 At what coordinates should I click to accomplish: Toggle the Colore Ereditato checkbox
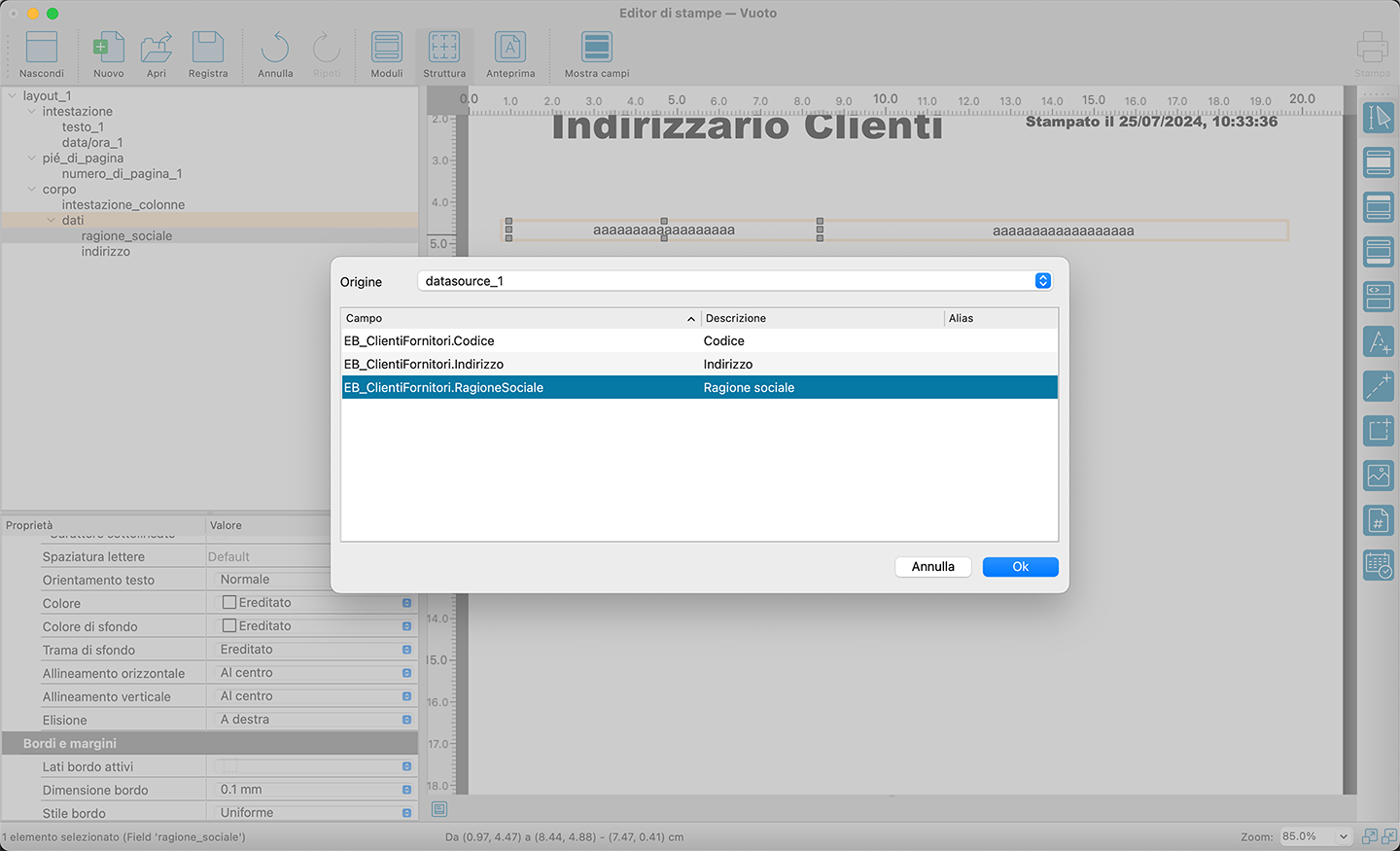tap(229, 603)
